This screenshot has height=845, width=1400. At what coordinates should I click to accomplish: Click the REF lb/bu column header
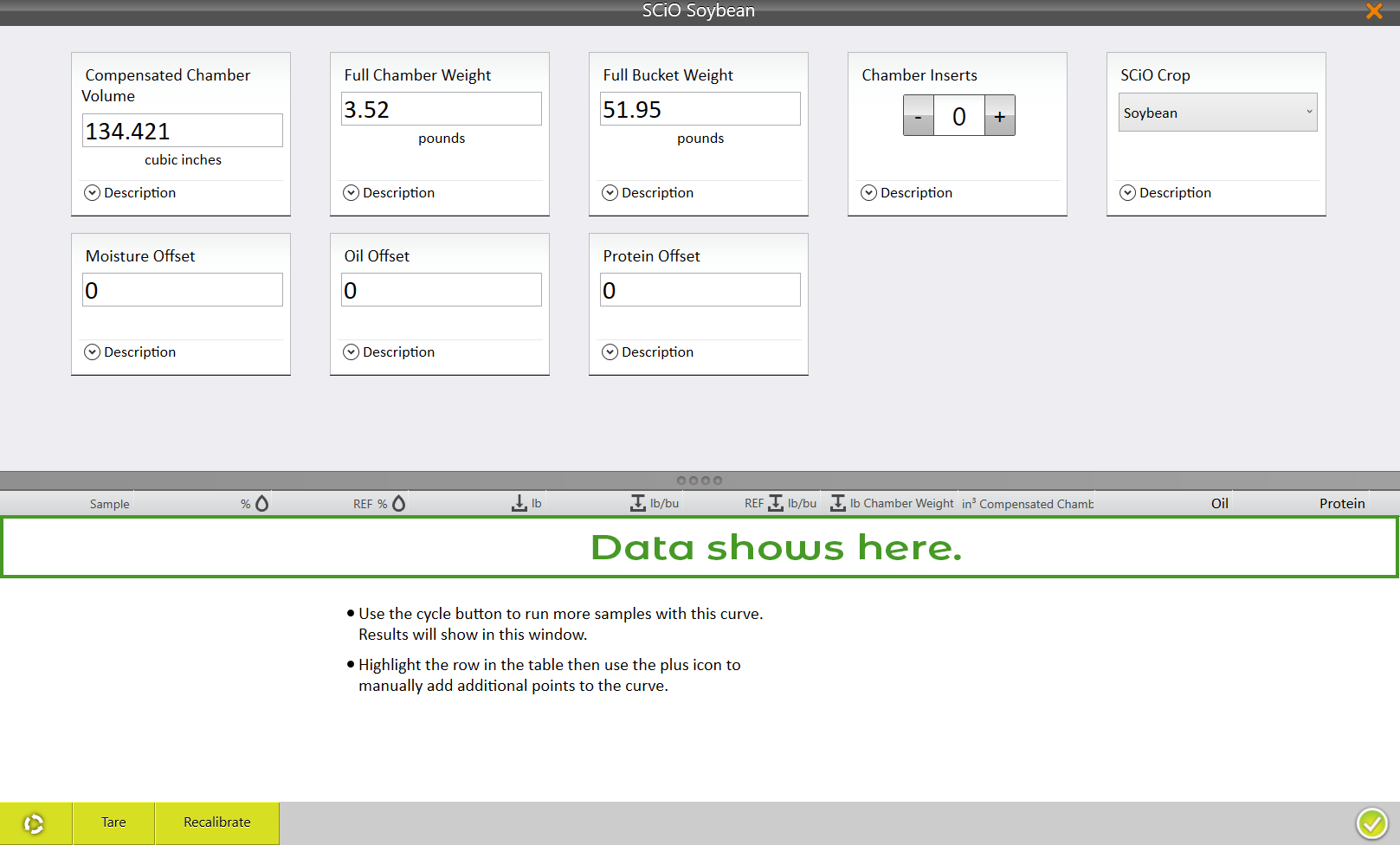coord(780,504)
